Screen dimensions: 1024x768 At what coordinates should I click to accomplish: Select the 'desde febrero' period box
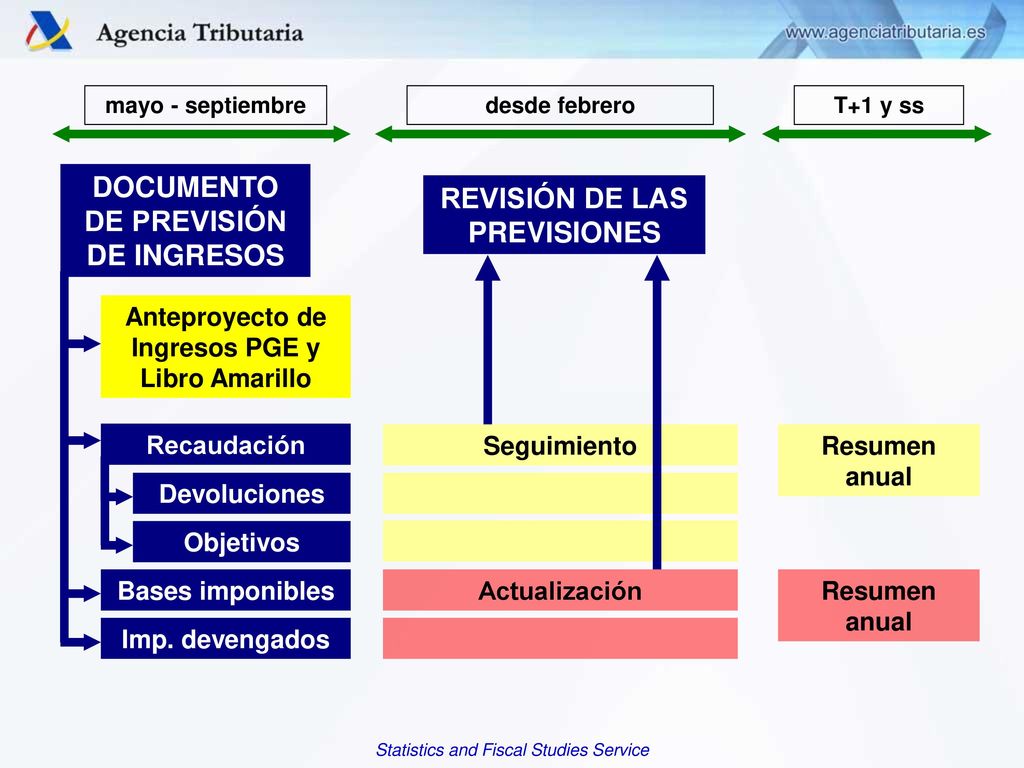[560, 105]
